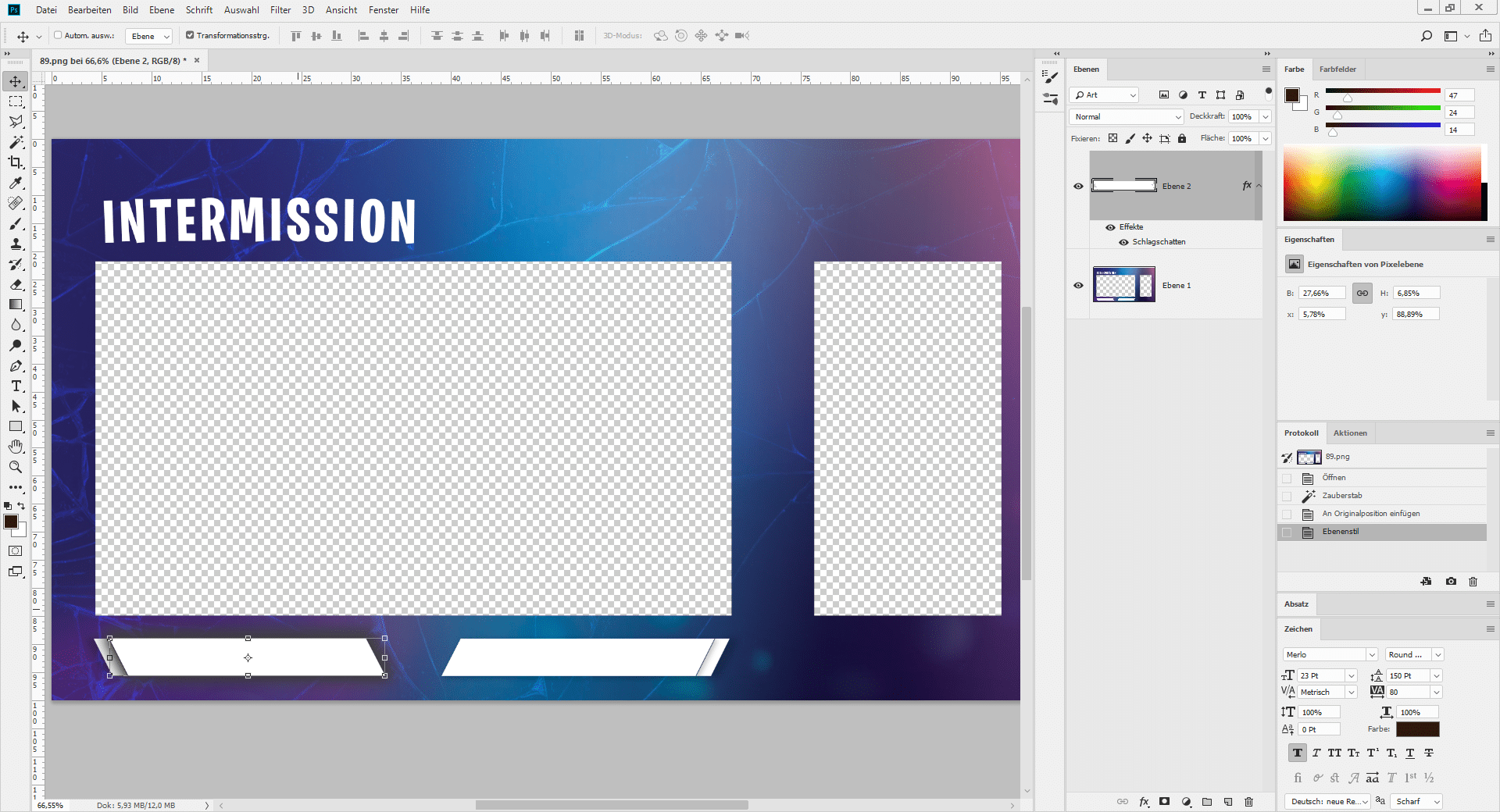The width and height of the screenshot is (1500, 812).
Task: Open the Merlo font family dropdown
Action: point(1330,654)
